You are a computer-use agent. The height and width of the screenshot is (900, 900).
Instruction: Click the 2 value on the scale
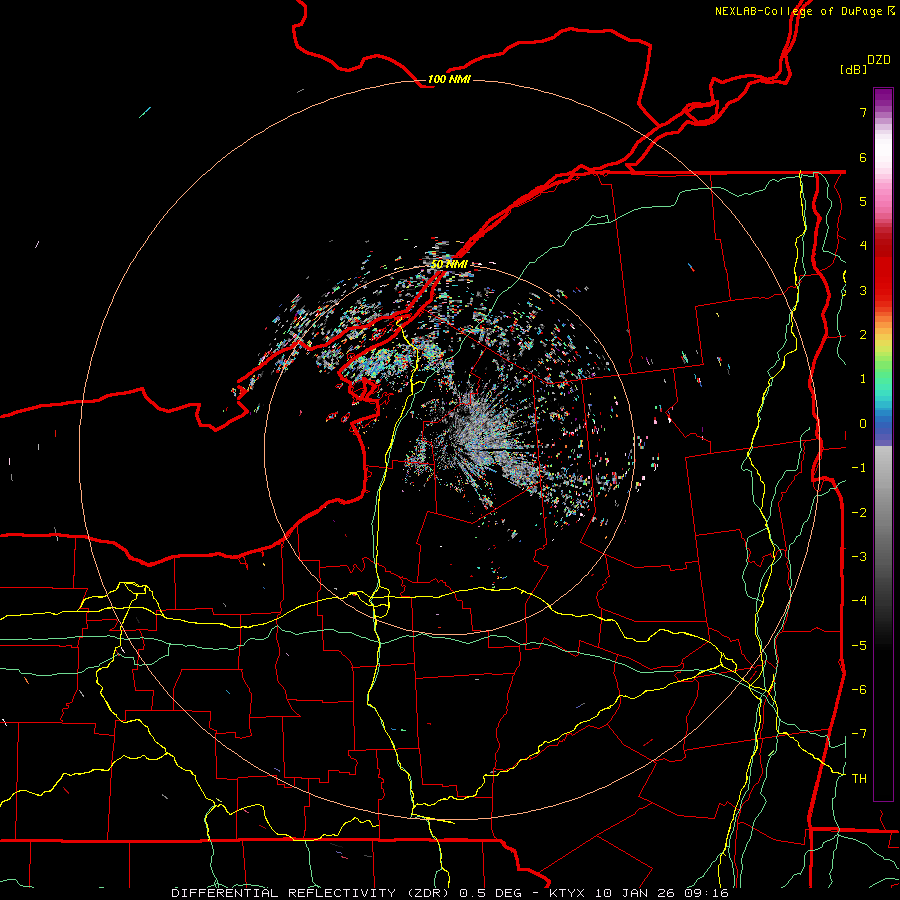click(x=863, y=335)
